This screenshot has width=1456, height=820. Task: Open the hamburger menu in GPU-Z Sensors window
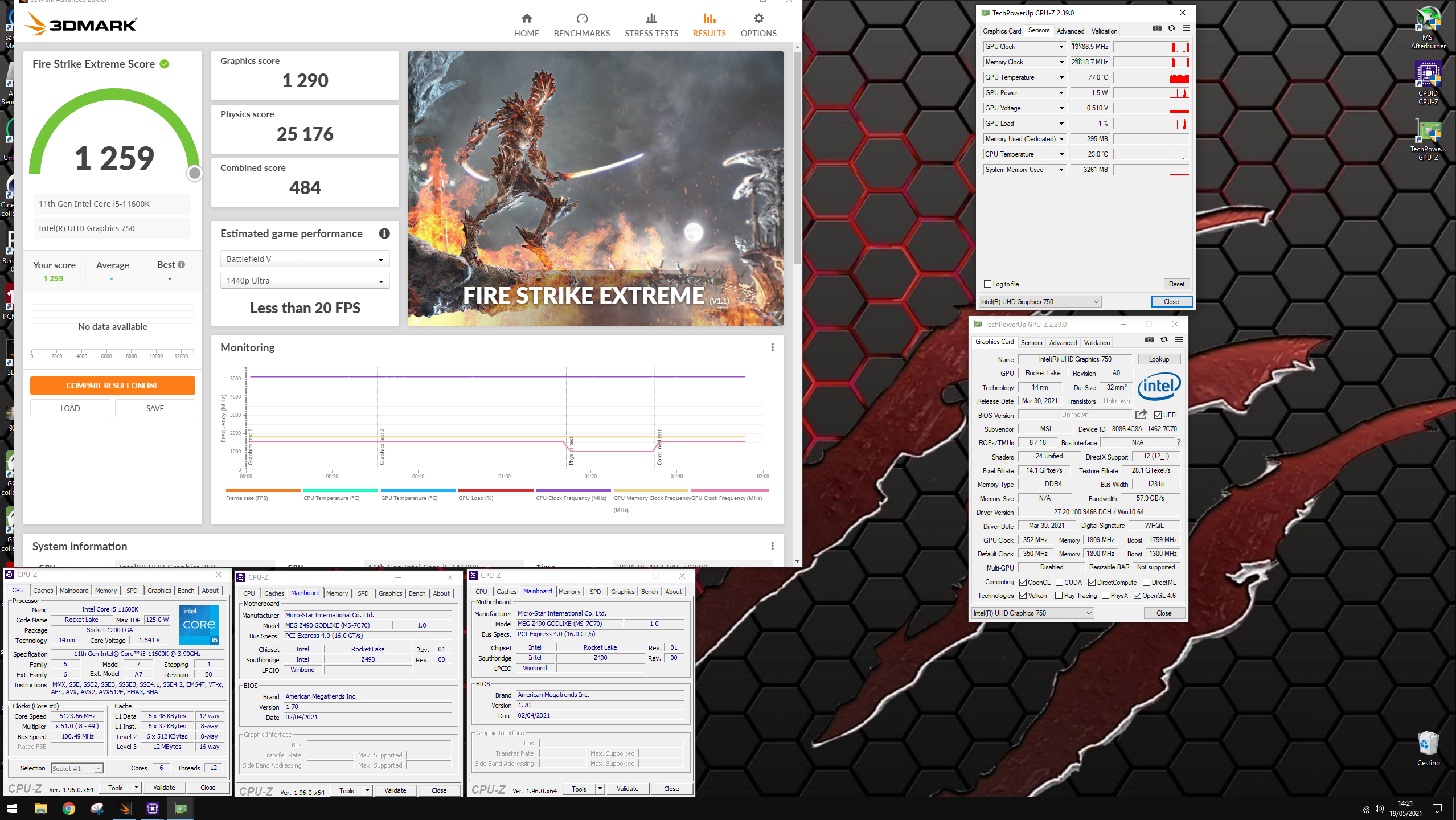click(x=1186, y=28)
